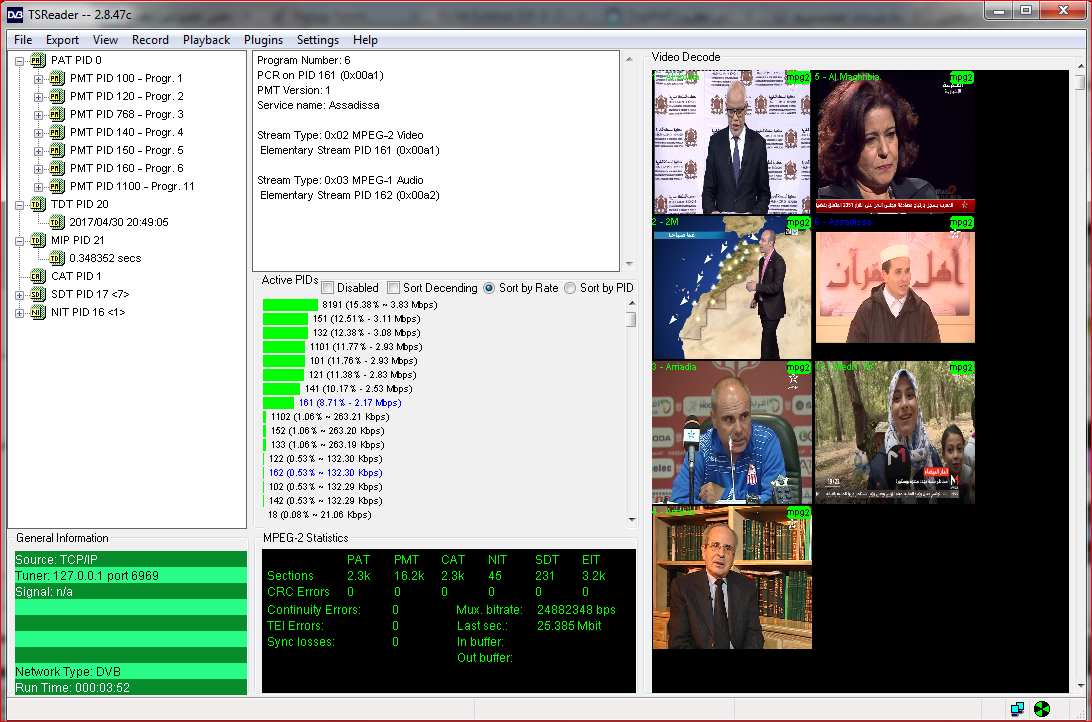Click the MIP icon beside MIP PID 21
Viewport: 1092px width, 722px height.
click(x=38, y=240)
